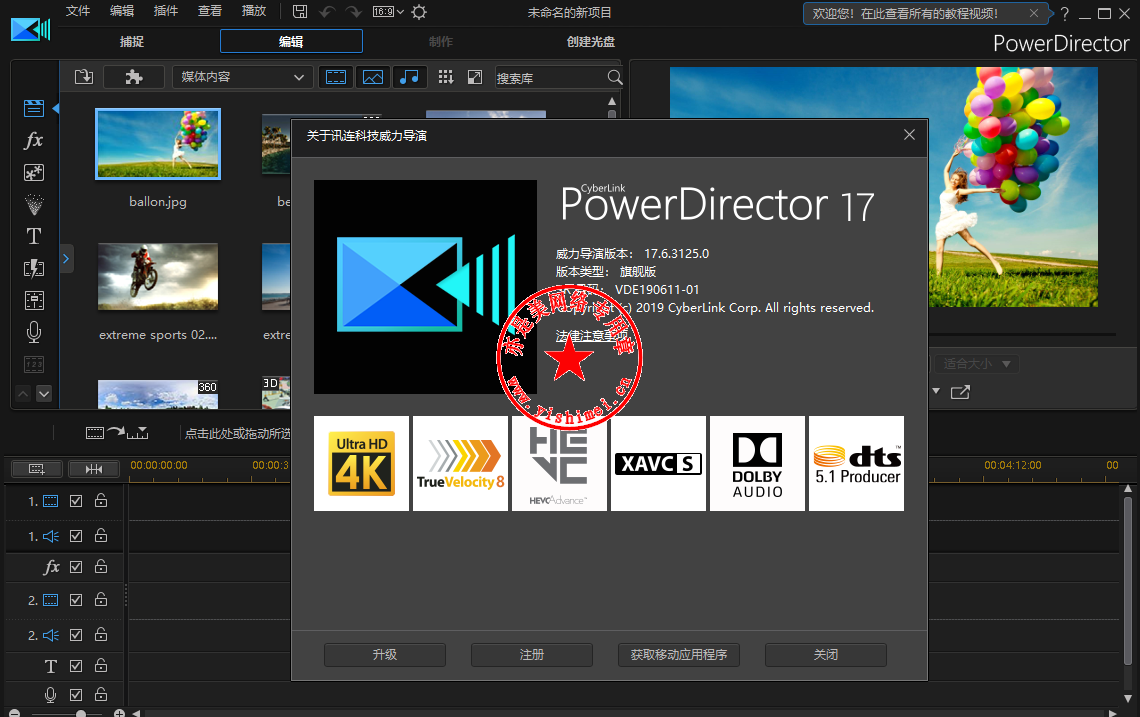The height and width of the screenshot is (717, 1140).
Task: Select the ballon.jpg thumbnail
Action: [158, 143]
